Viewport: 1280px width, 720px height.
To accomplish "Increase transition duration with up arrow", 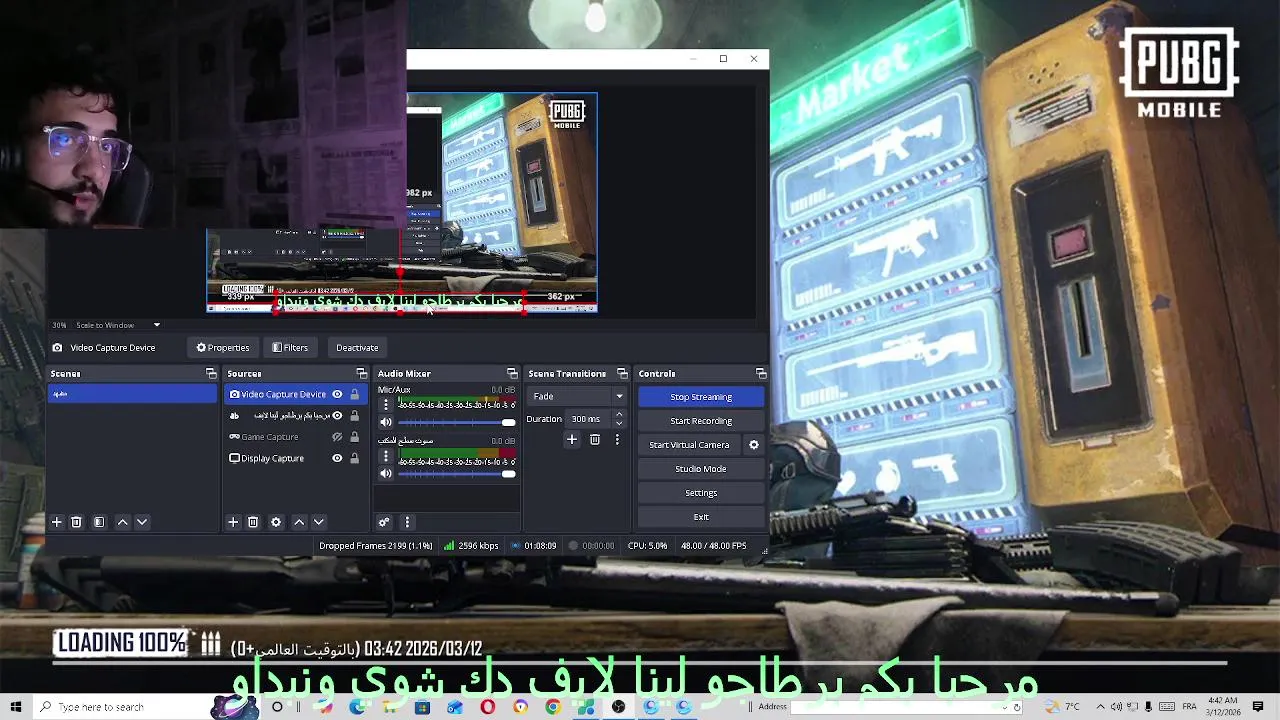I will pos(619,415).
